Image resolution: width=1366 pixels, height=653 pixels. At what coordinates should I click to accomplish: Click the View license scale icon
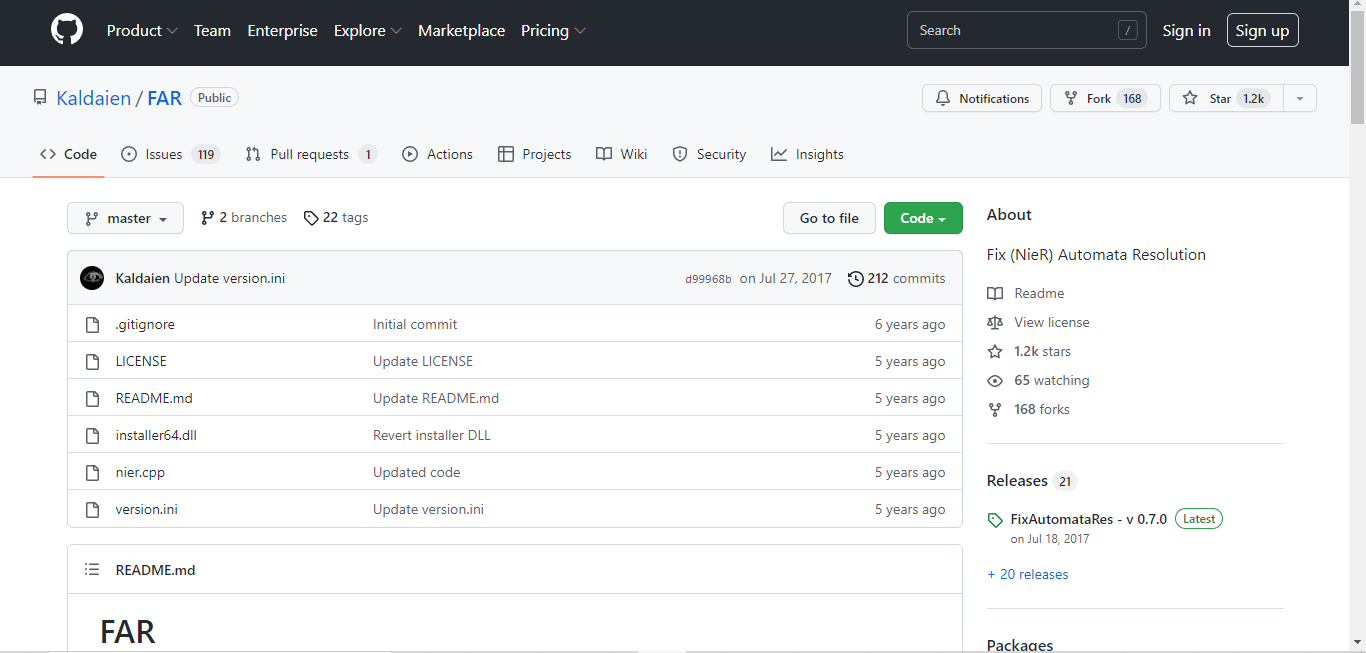[x=994, y=322]
